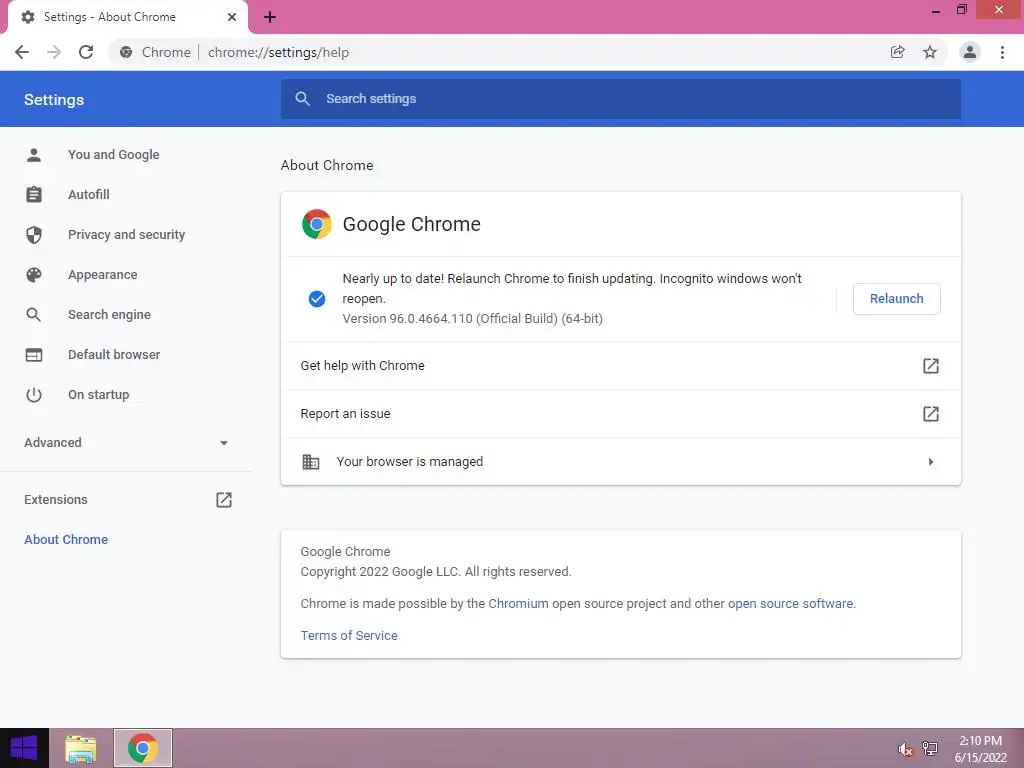This screenshot has height=768, width=1024.
Task: Open the Windows Start menu
Action: (x=24, y=748)
